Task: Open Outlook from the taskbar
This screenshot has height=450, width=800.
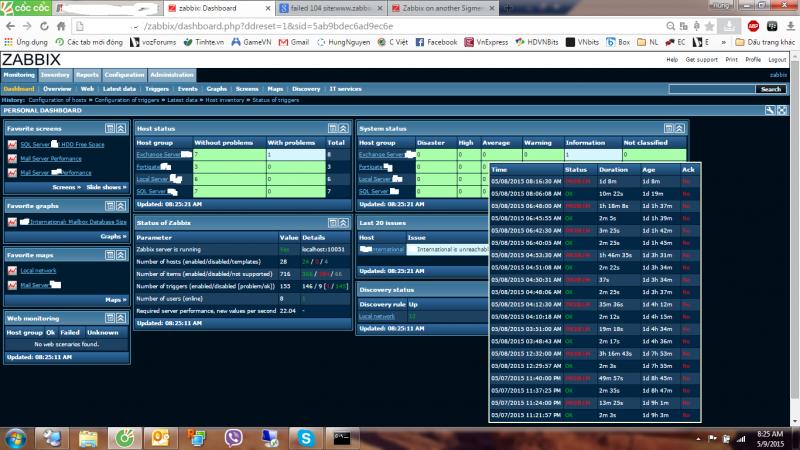Action: click(x=160, y=438)
